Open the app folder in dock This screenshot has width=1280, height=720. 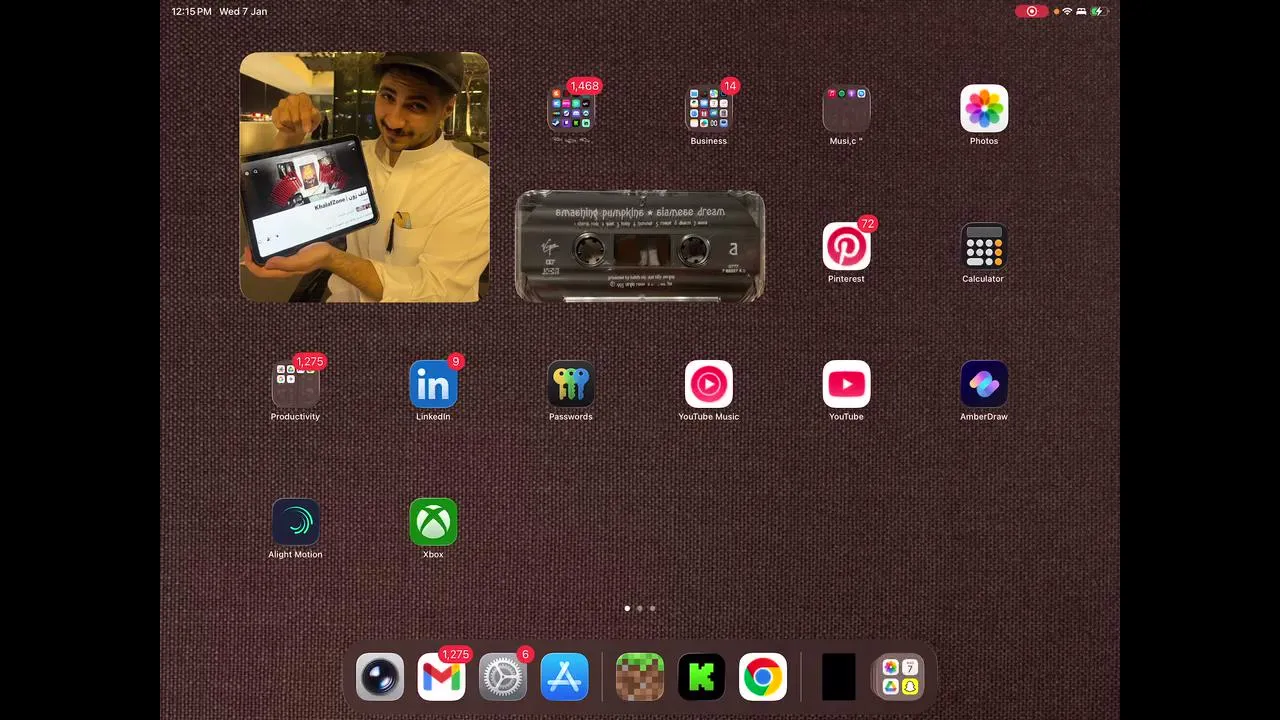tap(899, 677)
